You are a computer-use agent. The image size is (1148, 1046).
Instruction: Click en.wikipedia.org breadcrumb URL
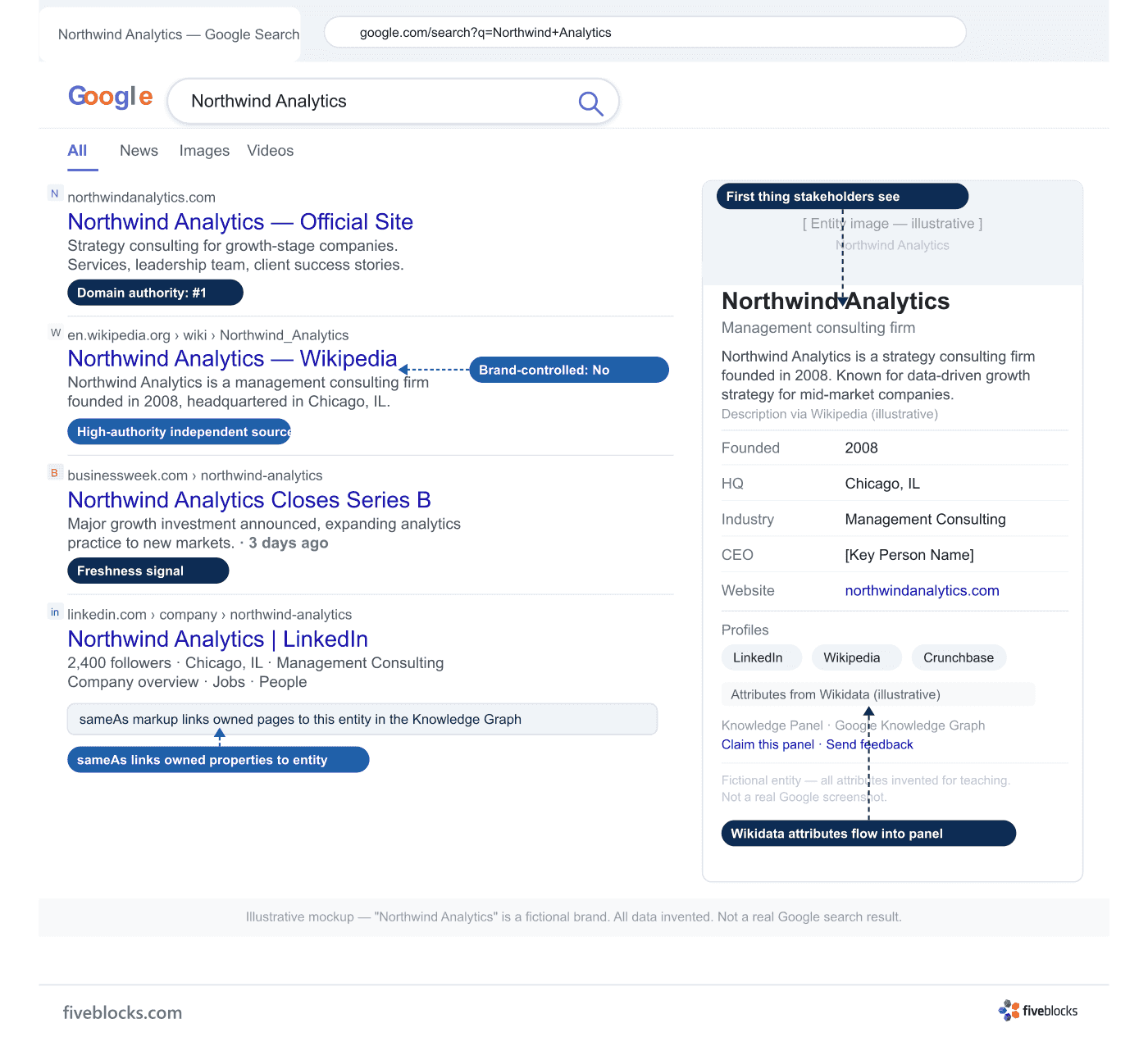click(208, 335)
